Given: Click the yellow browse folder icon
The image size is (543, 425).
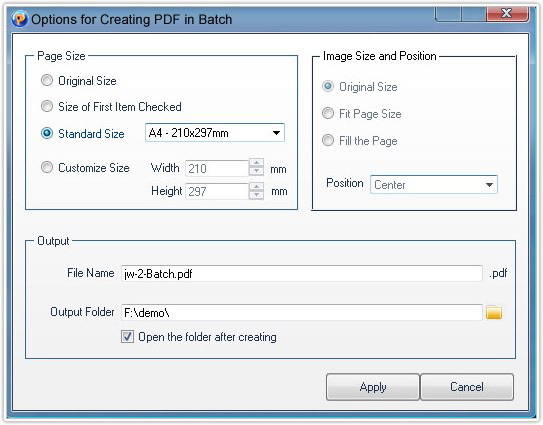Looking at the screenshot, I should pyautogui.click(x=494, y=312).
